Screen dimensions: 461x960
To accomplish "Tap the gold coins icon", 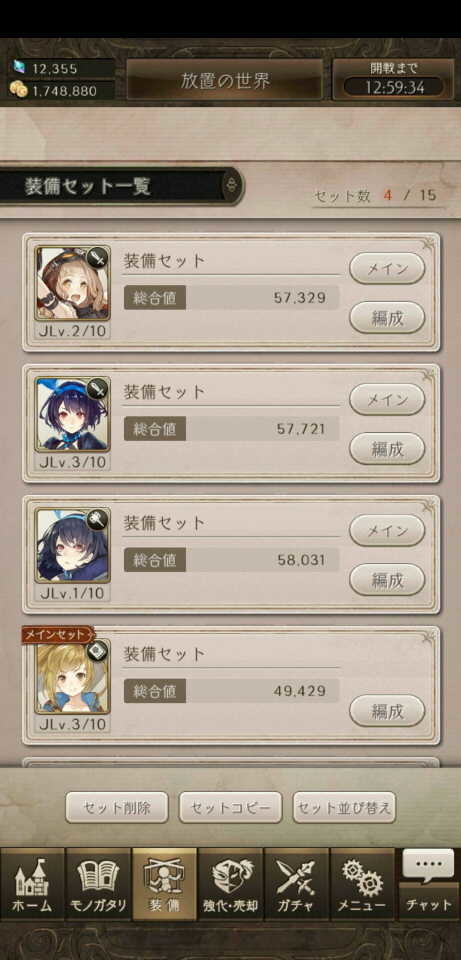I will tap(19, 91).
